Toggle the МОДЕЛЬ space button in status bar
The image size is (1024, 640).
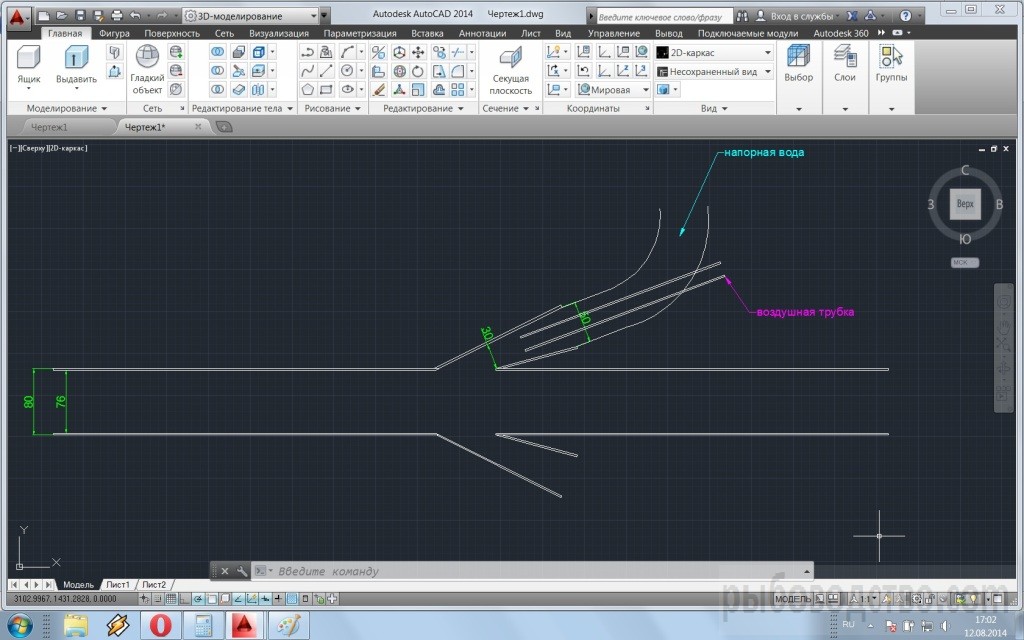[793, 599]
